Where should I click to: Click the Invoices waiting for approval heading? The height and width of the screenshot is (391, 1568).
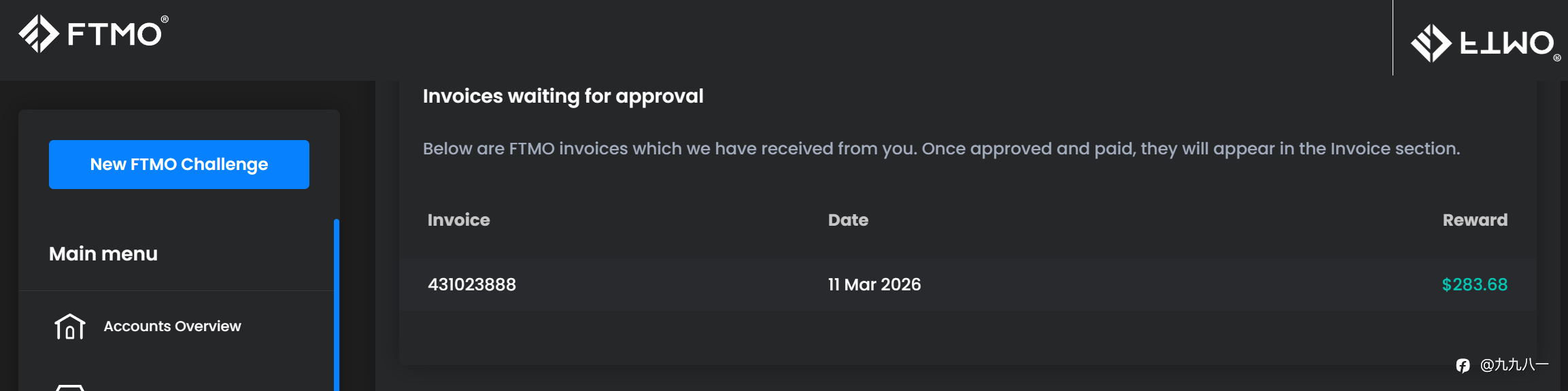coord(563,96)
